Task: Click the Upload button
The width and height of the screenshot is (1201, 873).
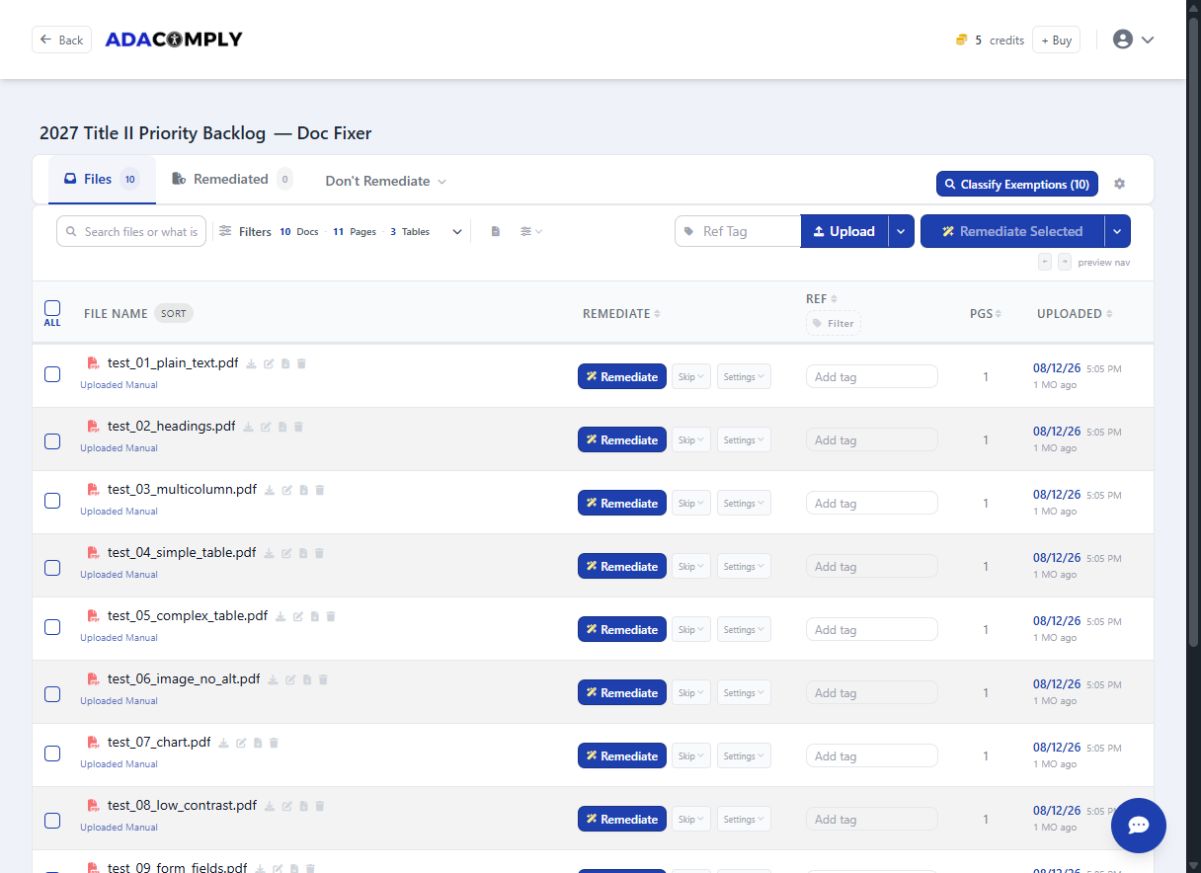Action: click(844, 231)
